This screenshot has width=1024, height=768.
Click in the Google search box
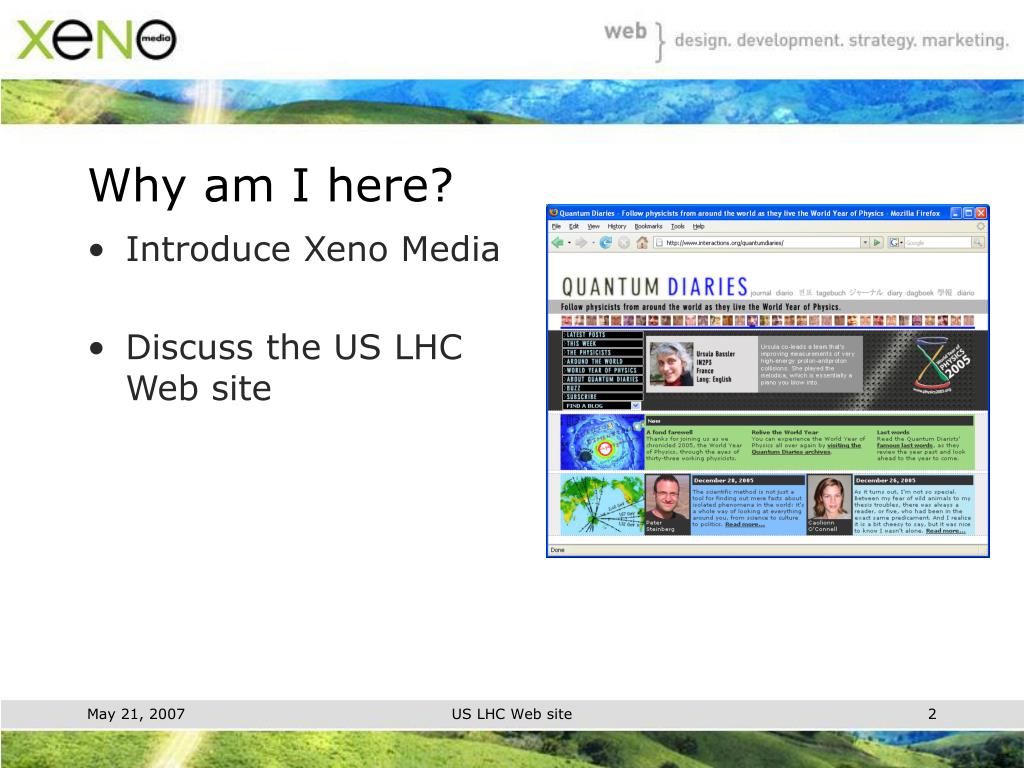[x=937, y=242]
